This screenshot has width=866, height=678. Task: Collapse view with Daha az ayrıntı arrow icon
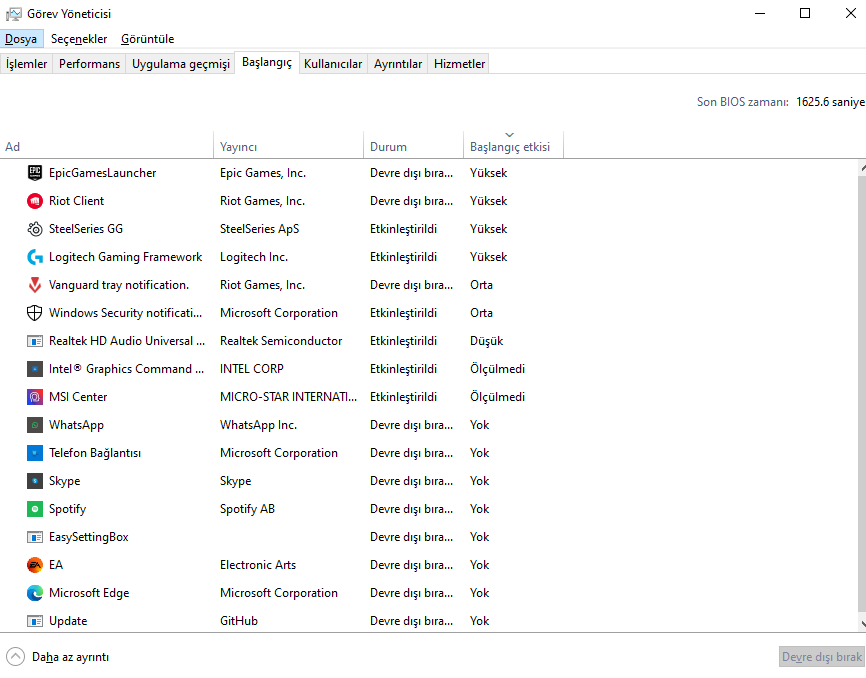point(15,657)
